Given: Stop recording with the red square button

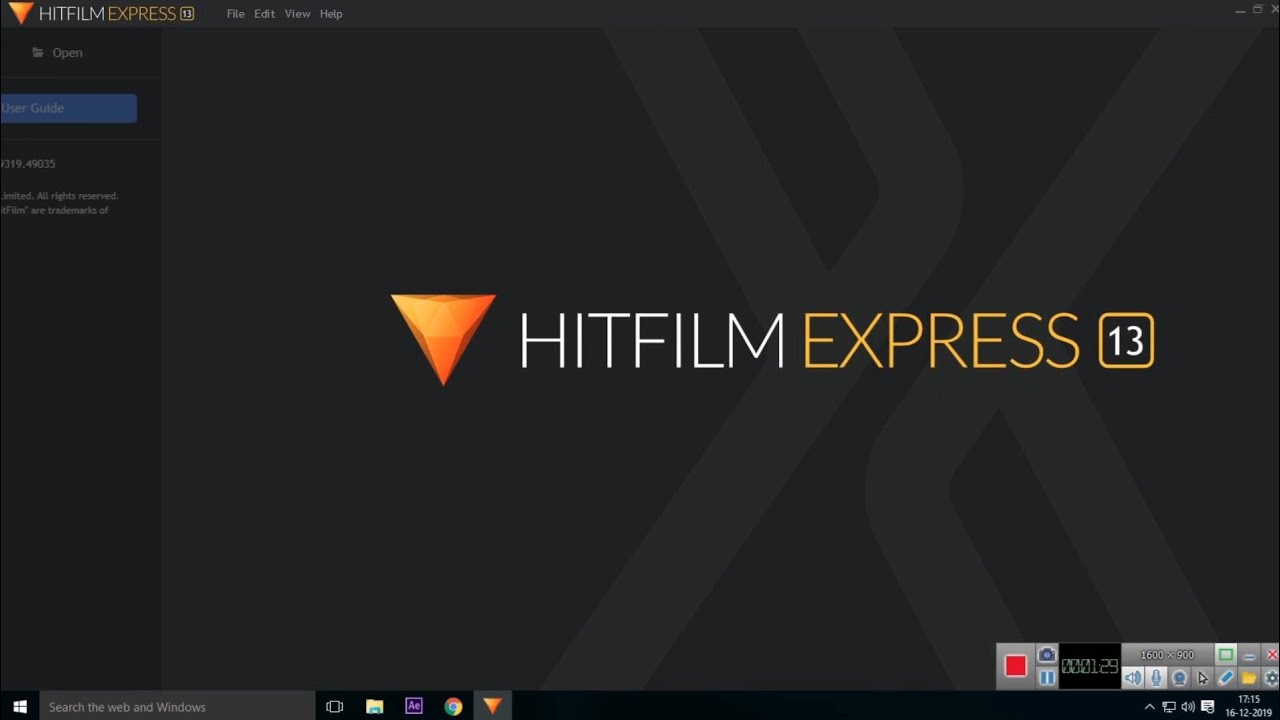Looking at the screenshot, I should [x=1016, y=666].
